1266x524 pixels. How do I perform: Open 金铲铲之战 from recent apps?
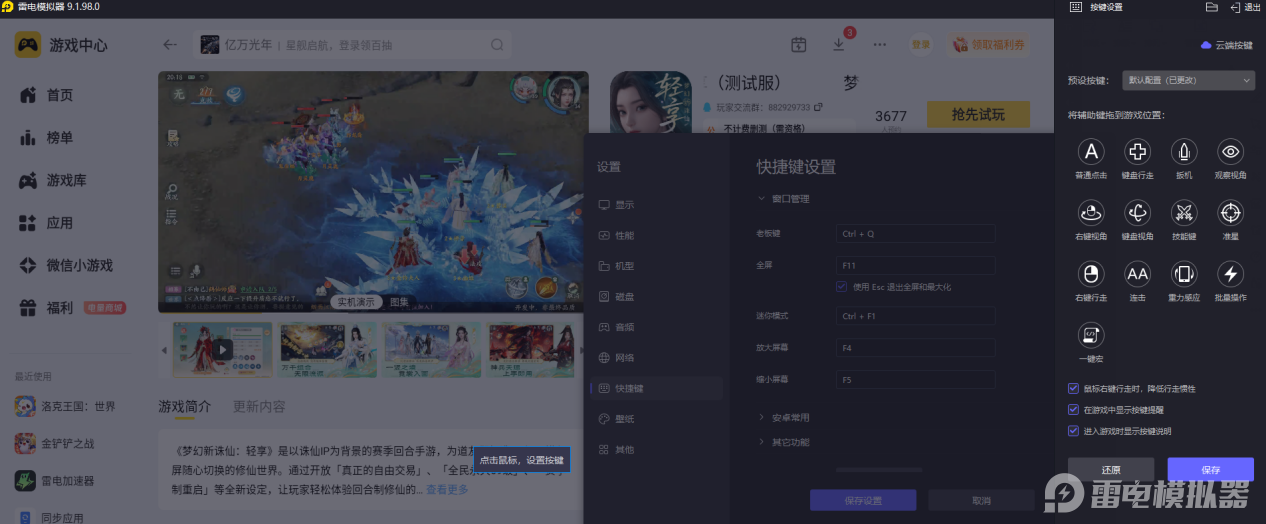coord(55,443)
